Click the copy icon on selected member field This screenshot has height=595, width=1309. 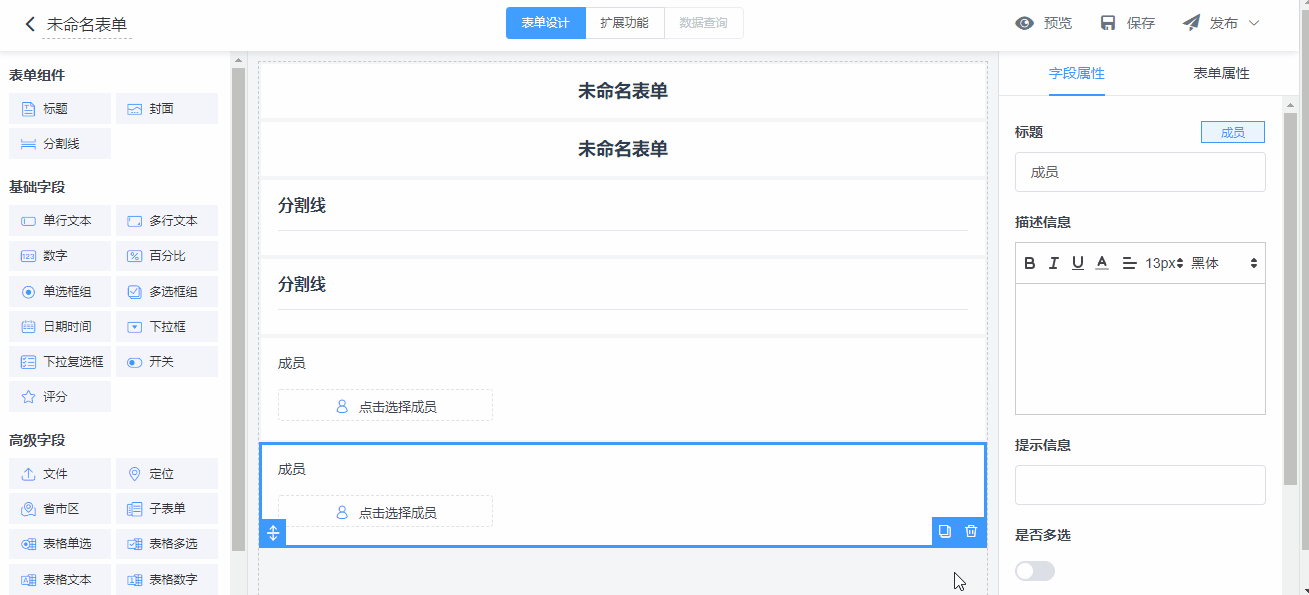coord(943,532)
